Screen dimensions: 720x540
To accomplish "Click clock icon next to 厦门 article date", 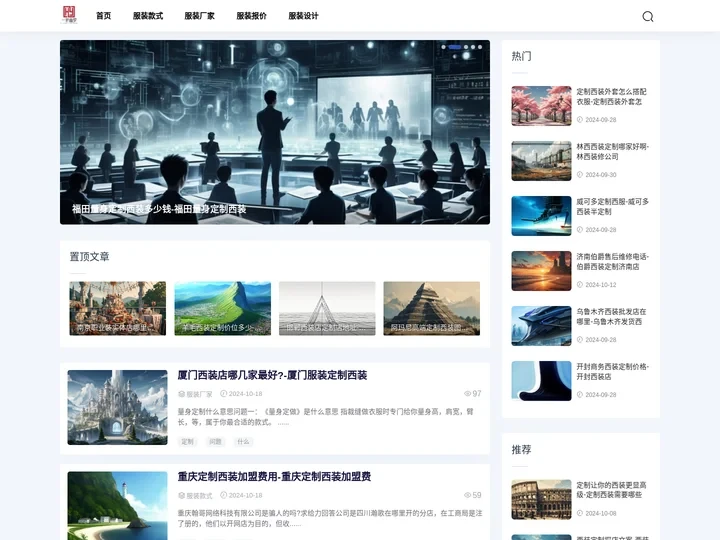I will click(x=223, y=394).
